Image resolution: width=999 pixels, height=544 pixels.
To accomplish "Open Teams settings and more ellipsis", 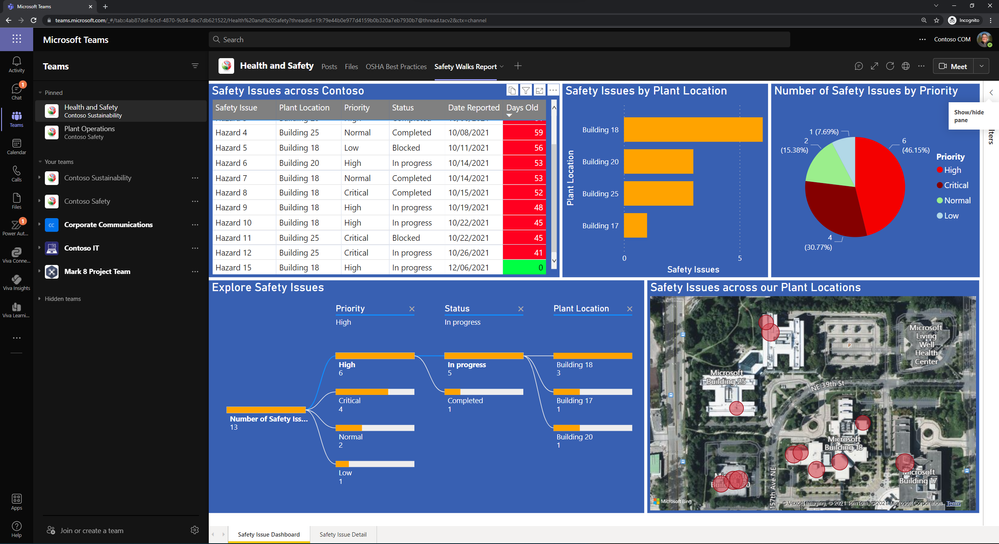I will pyautogui.click(x=922, y=39).
